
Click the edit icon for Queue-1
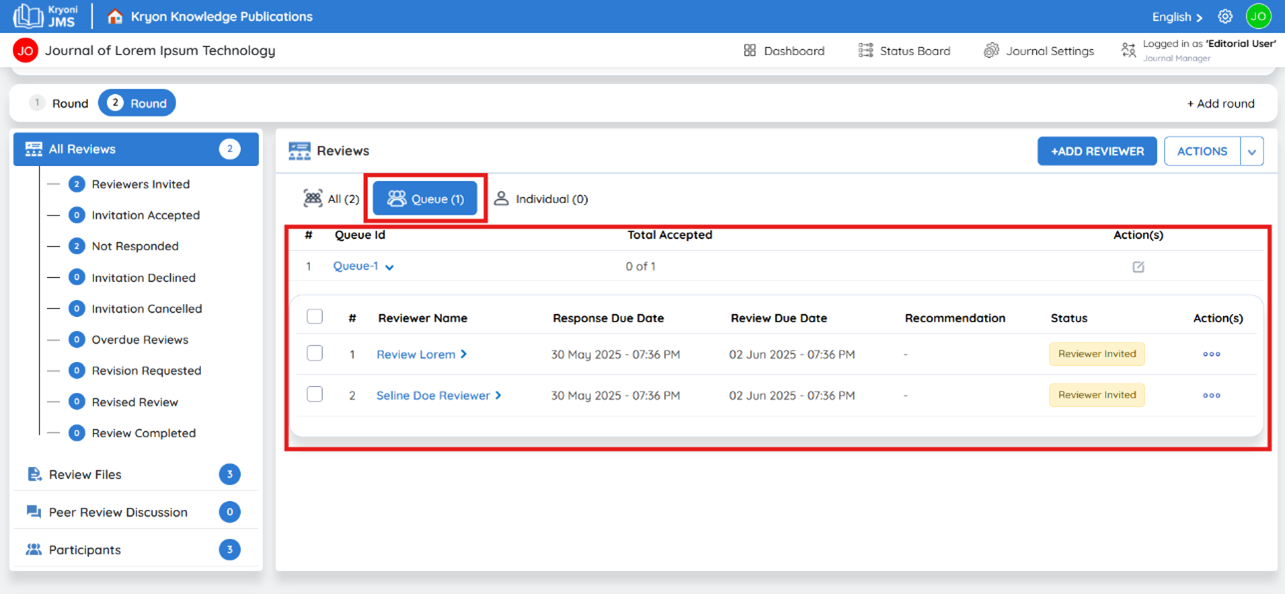tap(1138, 267)
